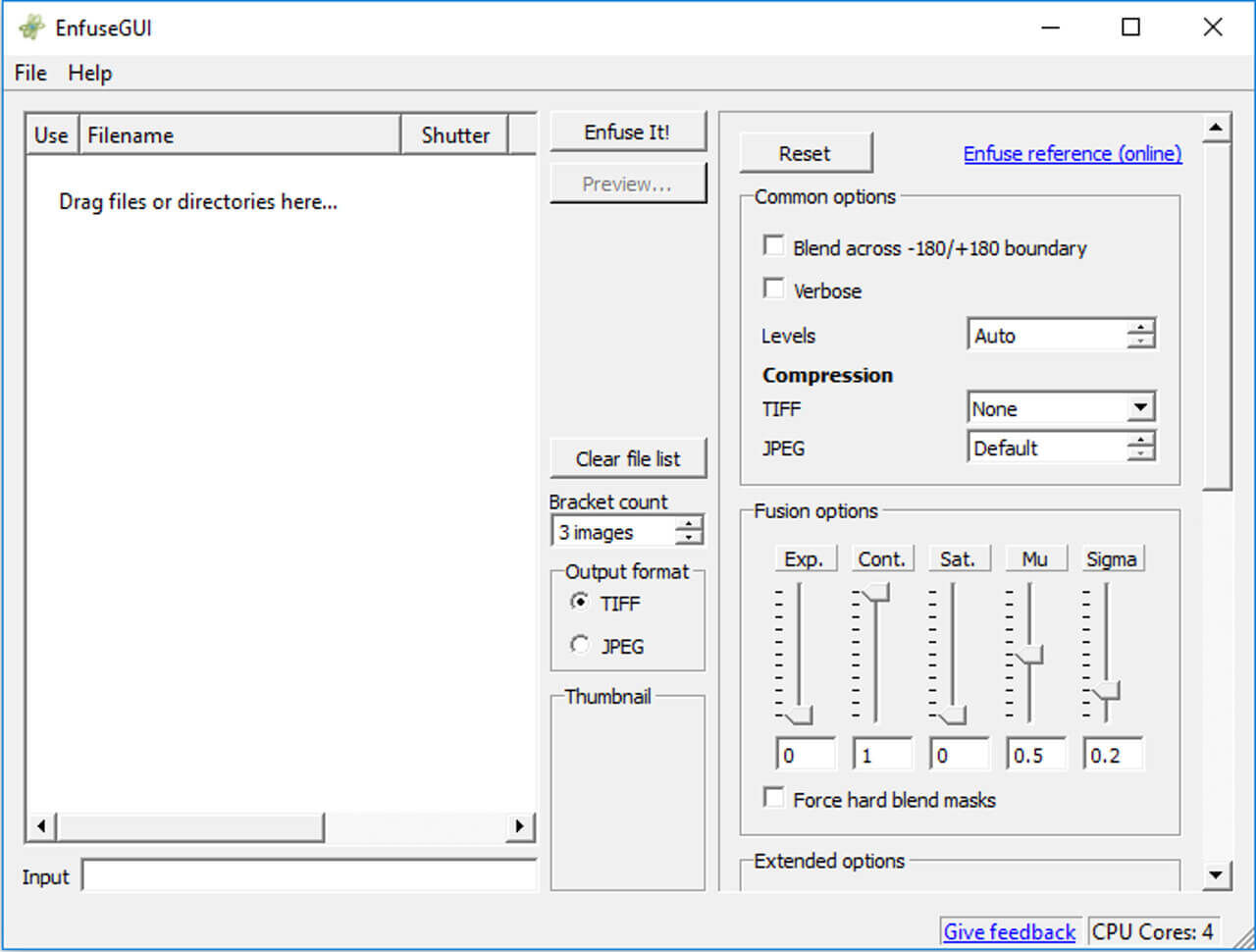Image resolution: width=1256 pixels, height=952 pixels.
Task: Select the JPEG output format radio button
Action: pyautogui.click(x=580, y=645)
